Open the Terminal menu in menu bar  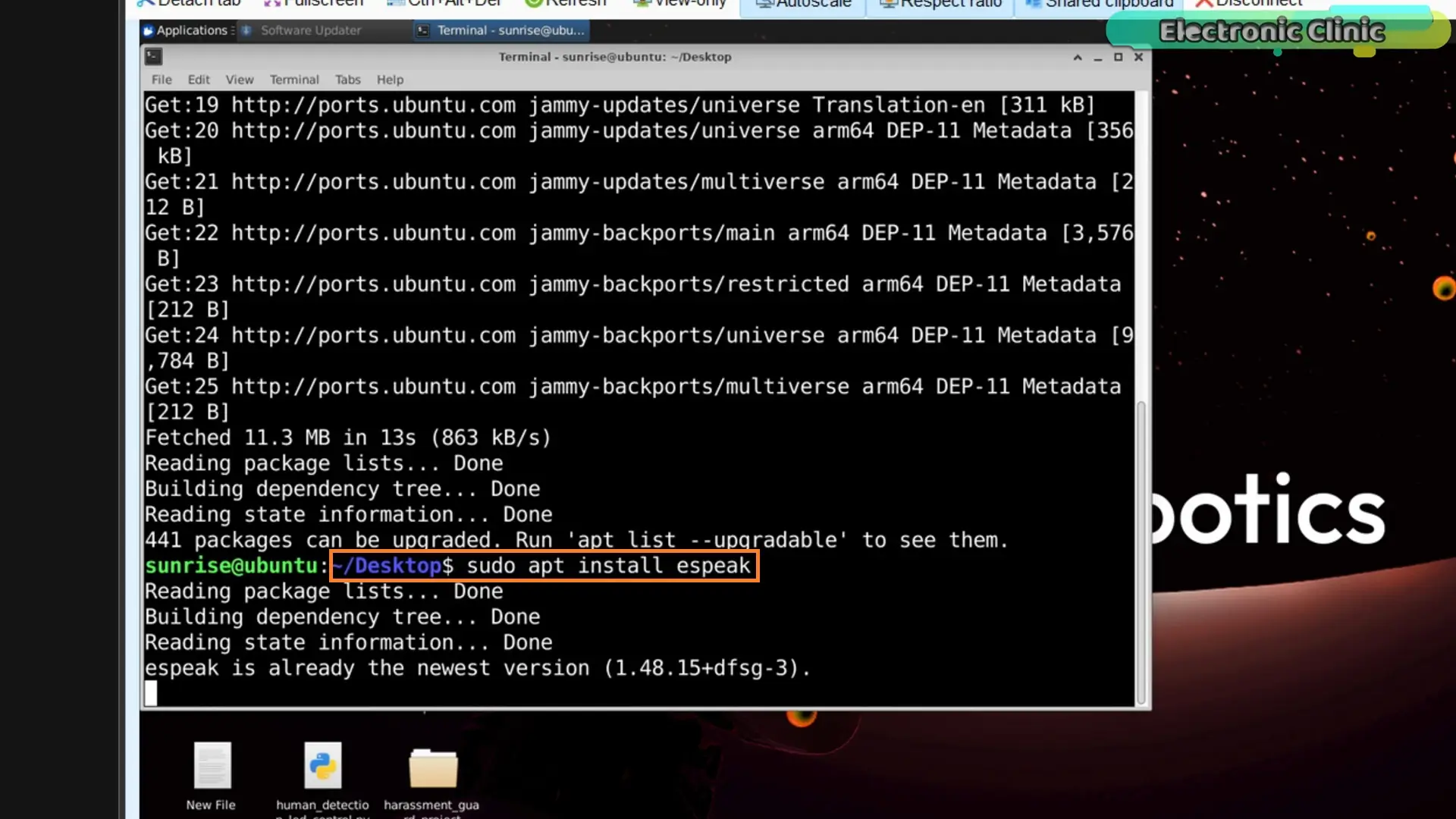coord(294,80)
